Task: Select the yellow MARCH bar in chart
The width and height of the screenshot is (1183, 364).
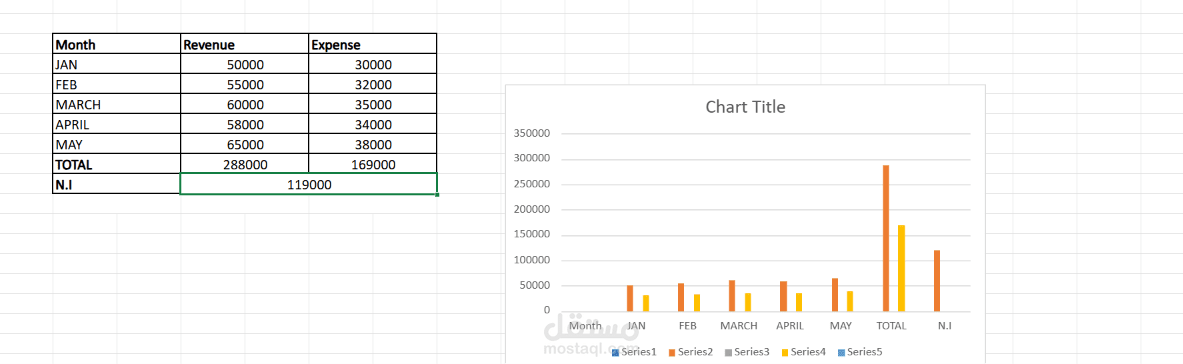Action: (748, 302)
